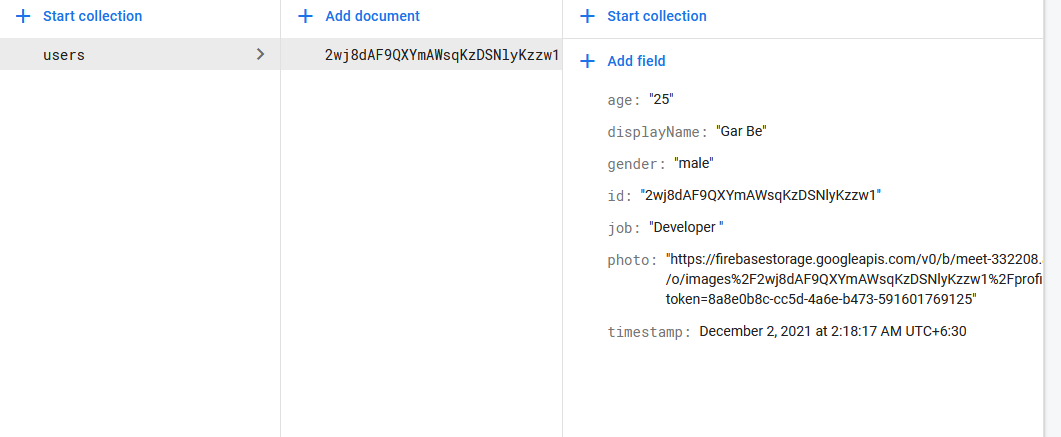Select the age field value "25"

[660, 99]
